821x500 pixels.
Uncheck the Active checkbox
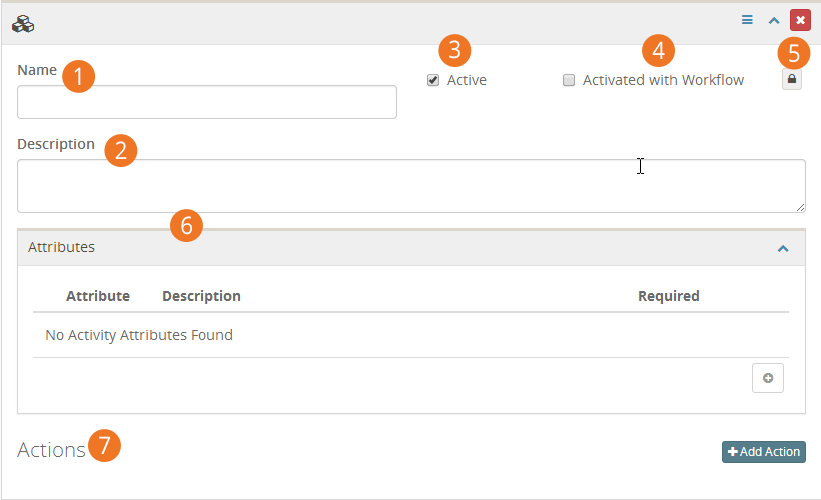[433, 80]
